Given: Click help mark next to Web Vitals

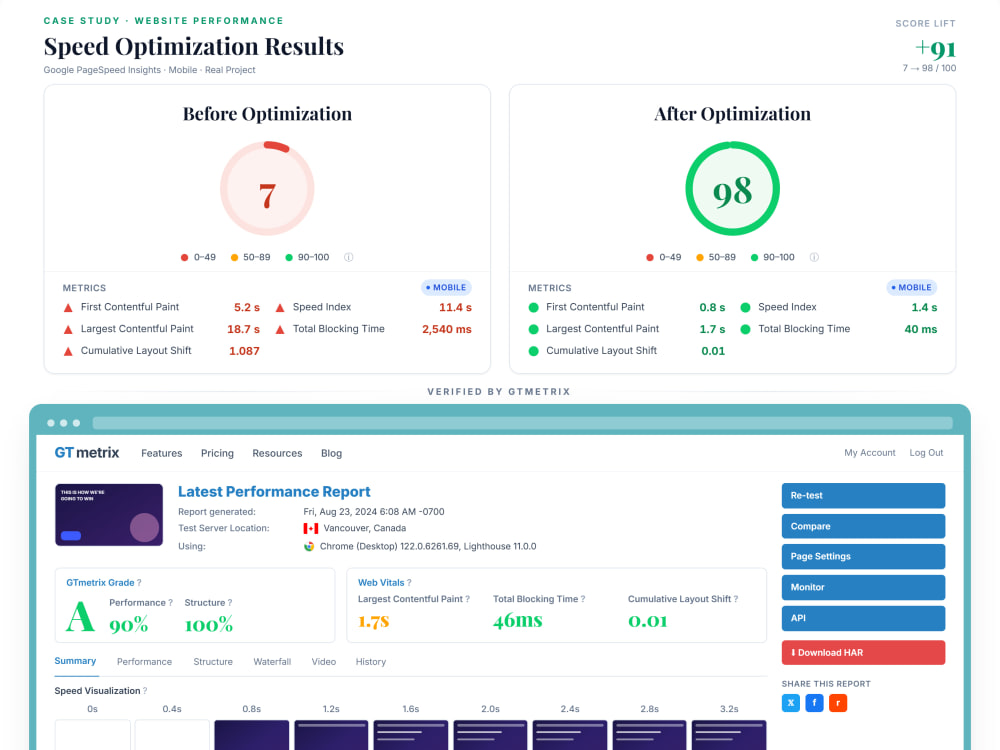Looking at the screenshot, I should 409,583.
